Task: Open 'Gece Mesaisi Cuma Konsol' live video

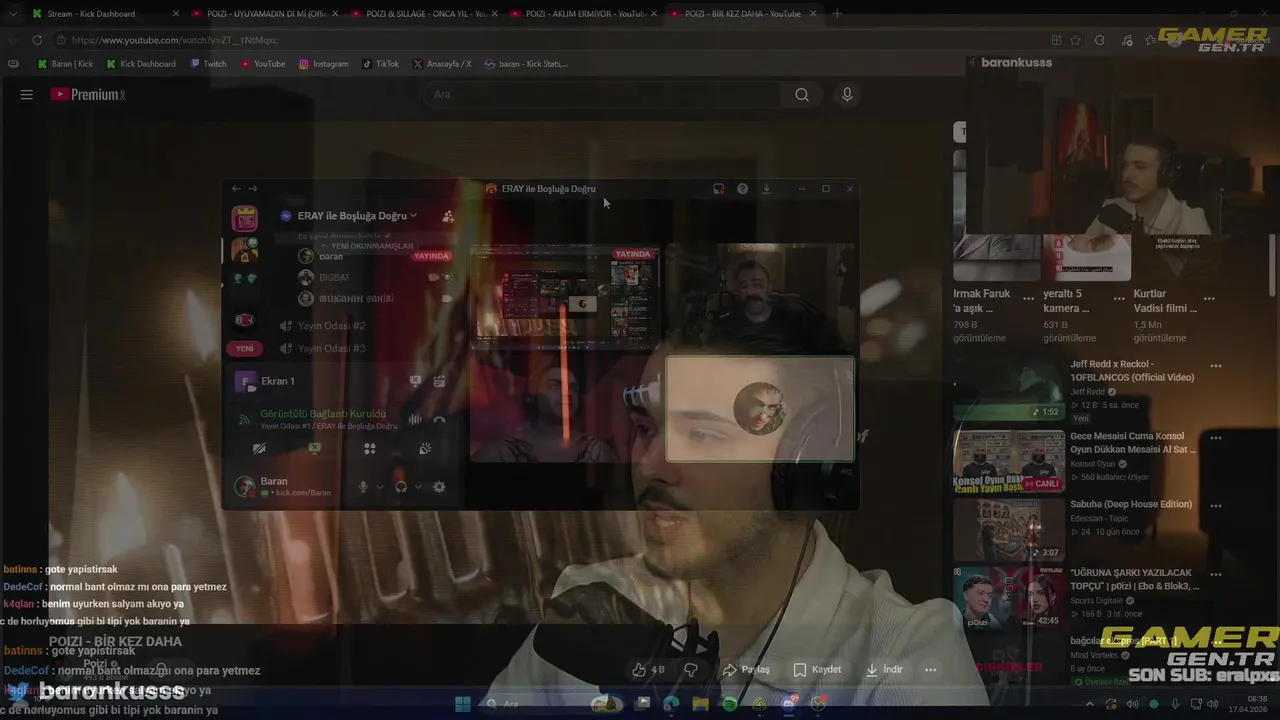Action: 1009,461
